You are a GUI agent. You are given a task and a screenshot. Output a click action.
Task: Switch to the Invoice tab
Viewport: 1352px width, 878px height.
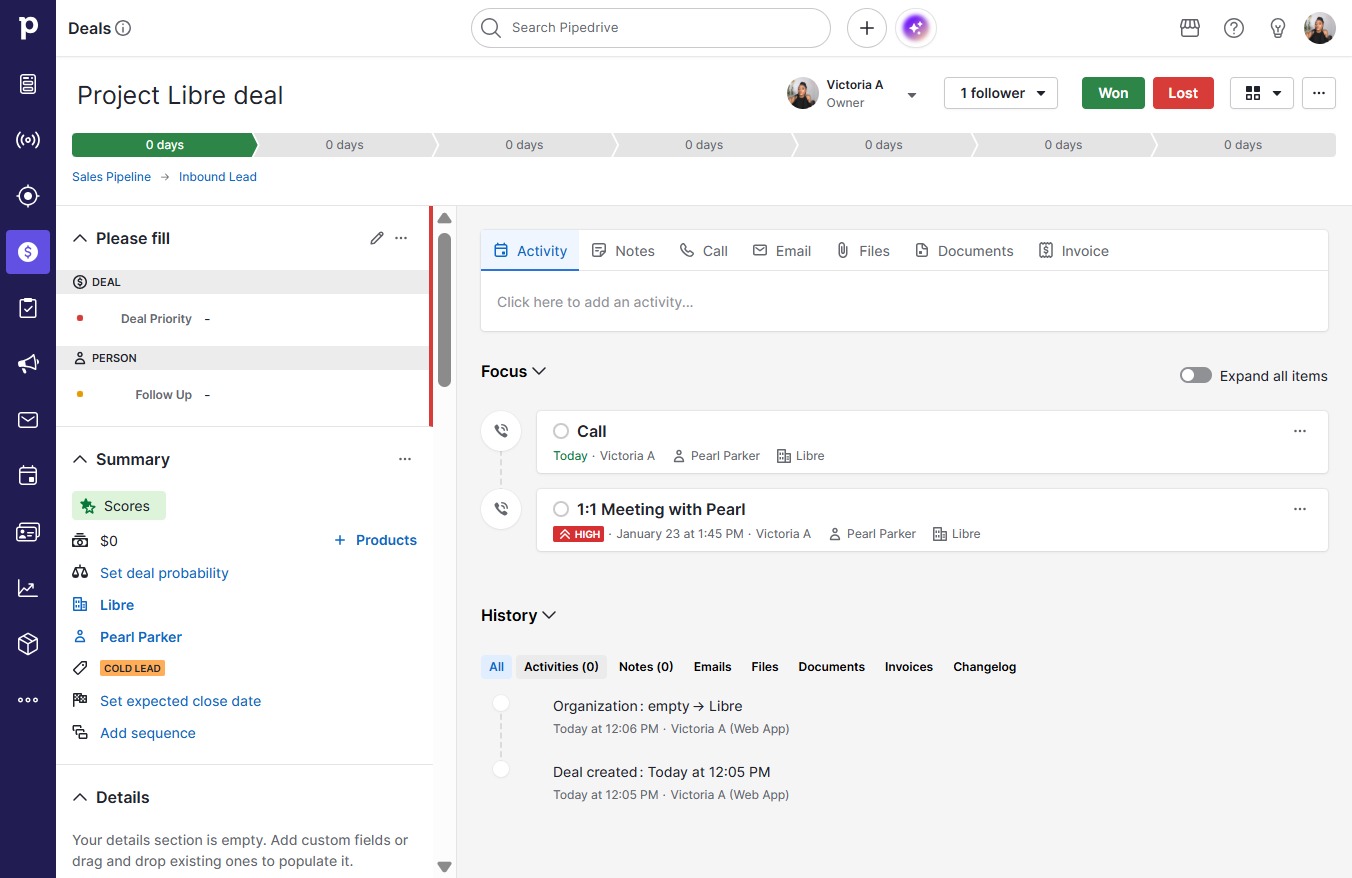click(x=1074, y=251)
